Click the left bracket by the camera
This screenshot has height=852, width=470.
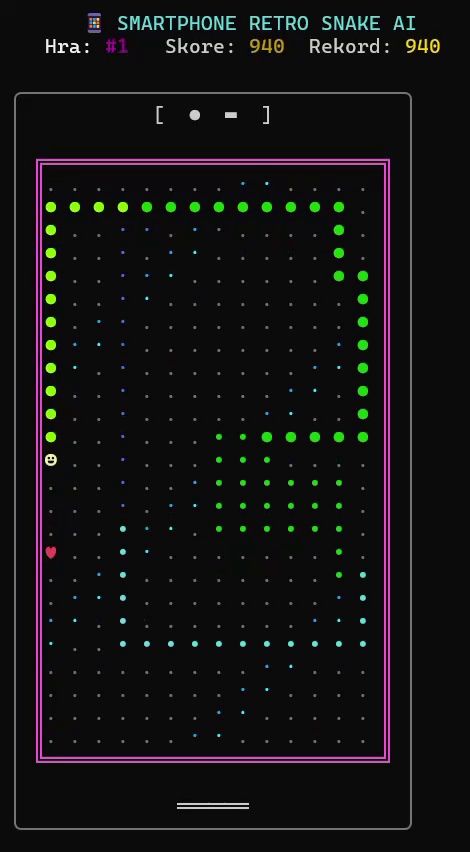click(159, 115)
